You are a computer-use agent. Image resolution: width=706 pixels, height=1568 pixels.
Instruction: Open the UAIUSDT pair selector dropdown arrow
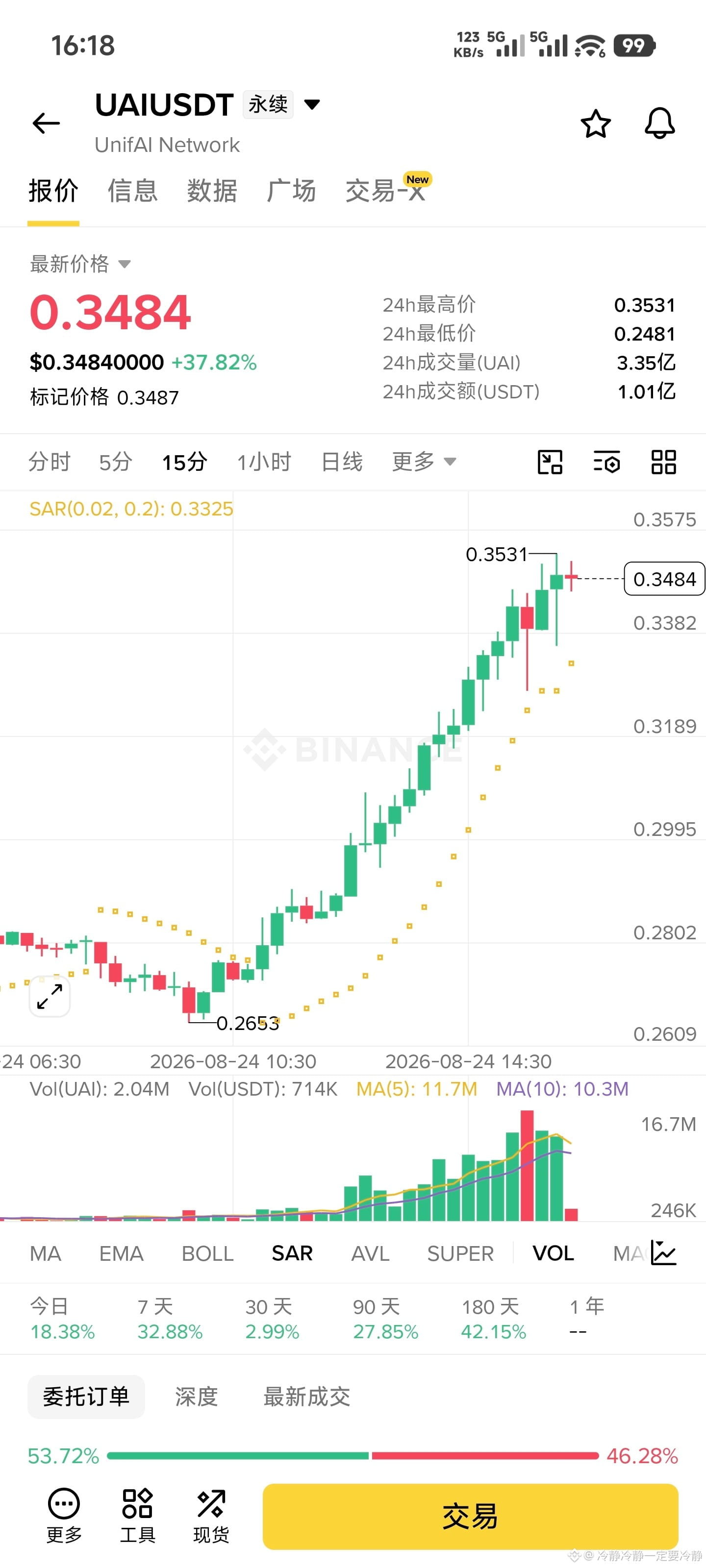pos(312,105)
